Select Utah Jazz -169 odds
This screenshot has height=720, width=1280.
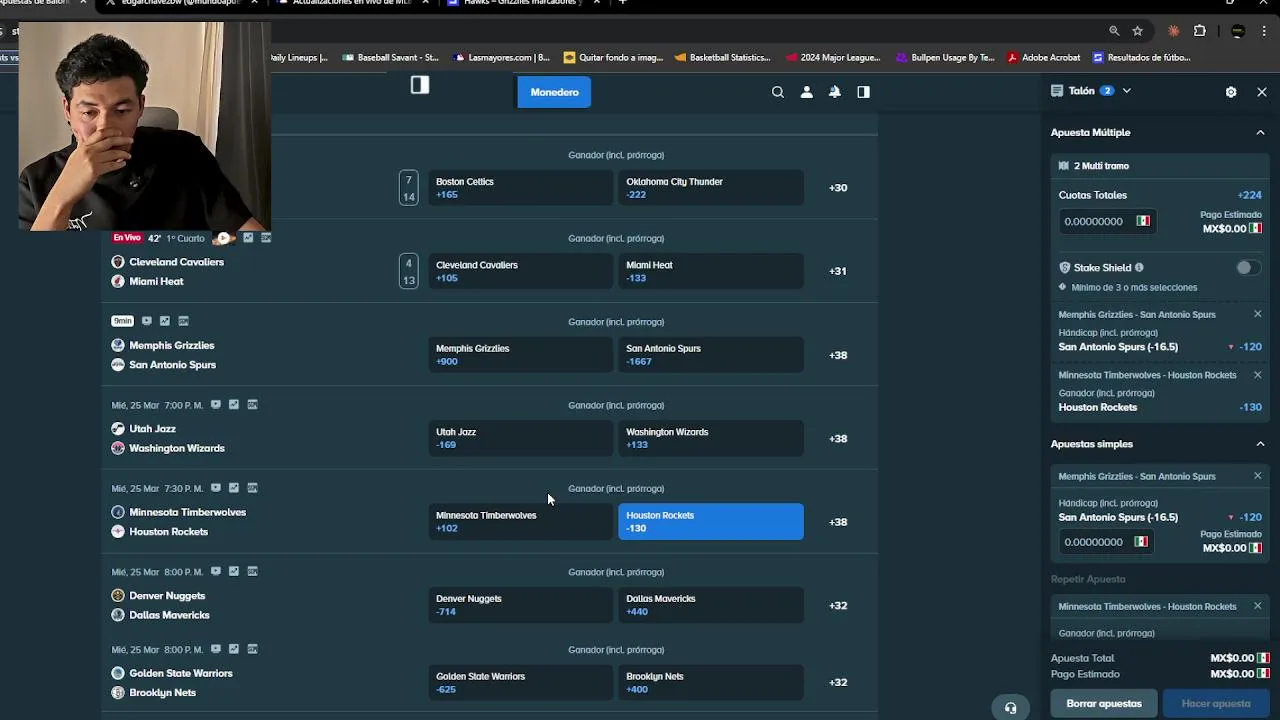[x=520, y=438]
